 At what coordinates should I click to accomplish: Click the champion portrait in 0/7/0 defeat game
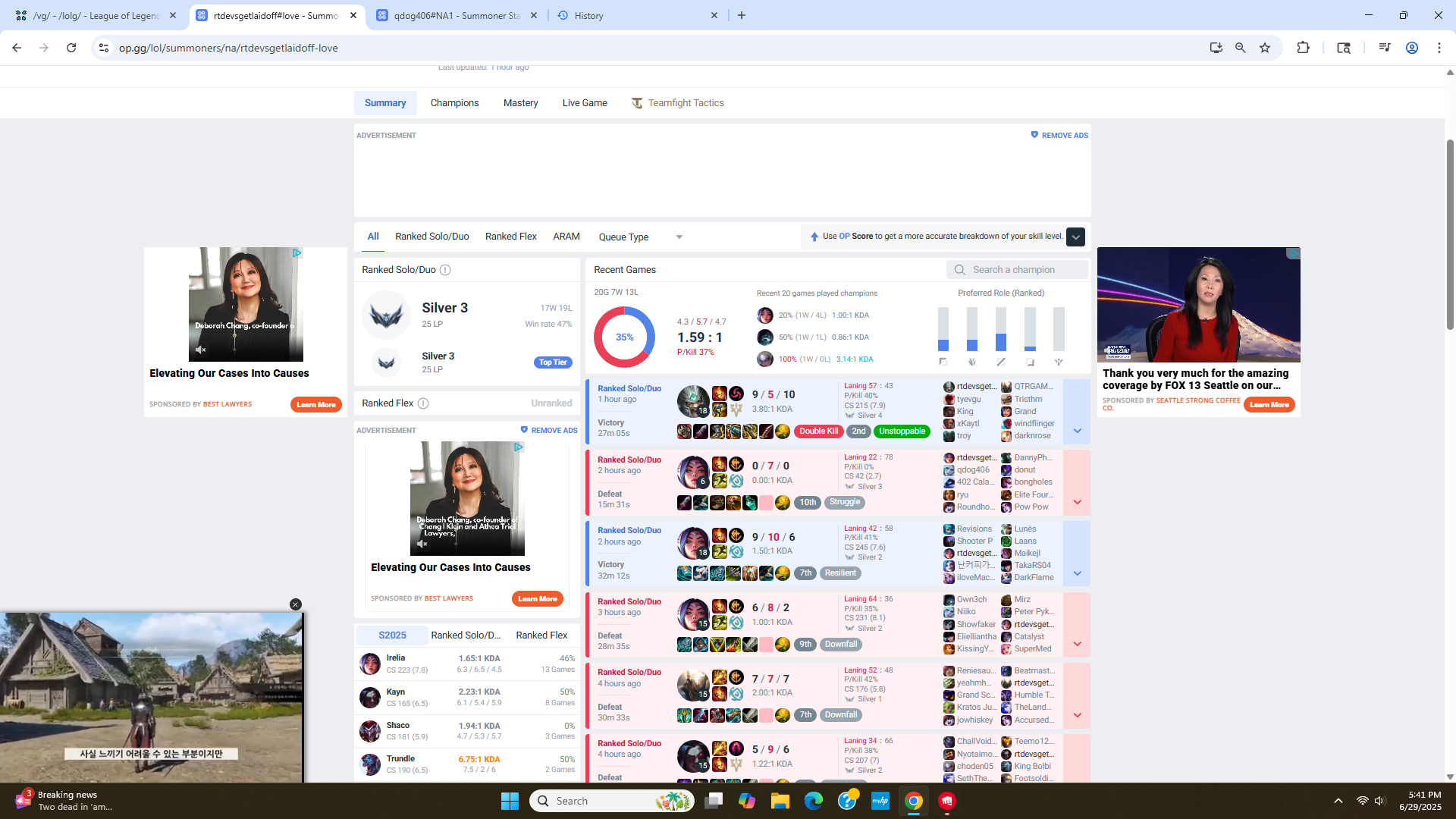click(693, 472)
